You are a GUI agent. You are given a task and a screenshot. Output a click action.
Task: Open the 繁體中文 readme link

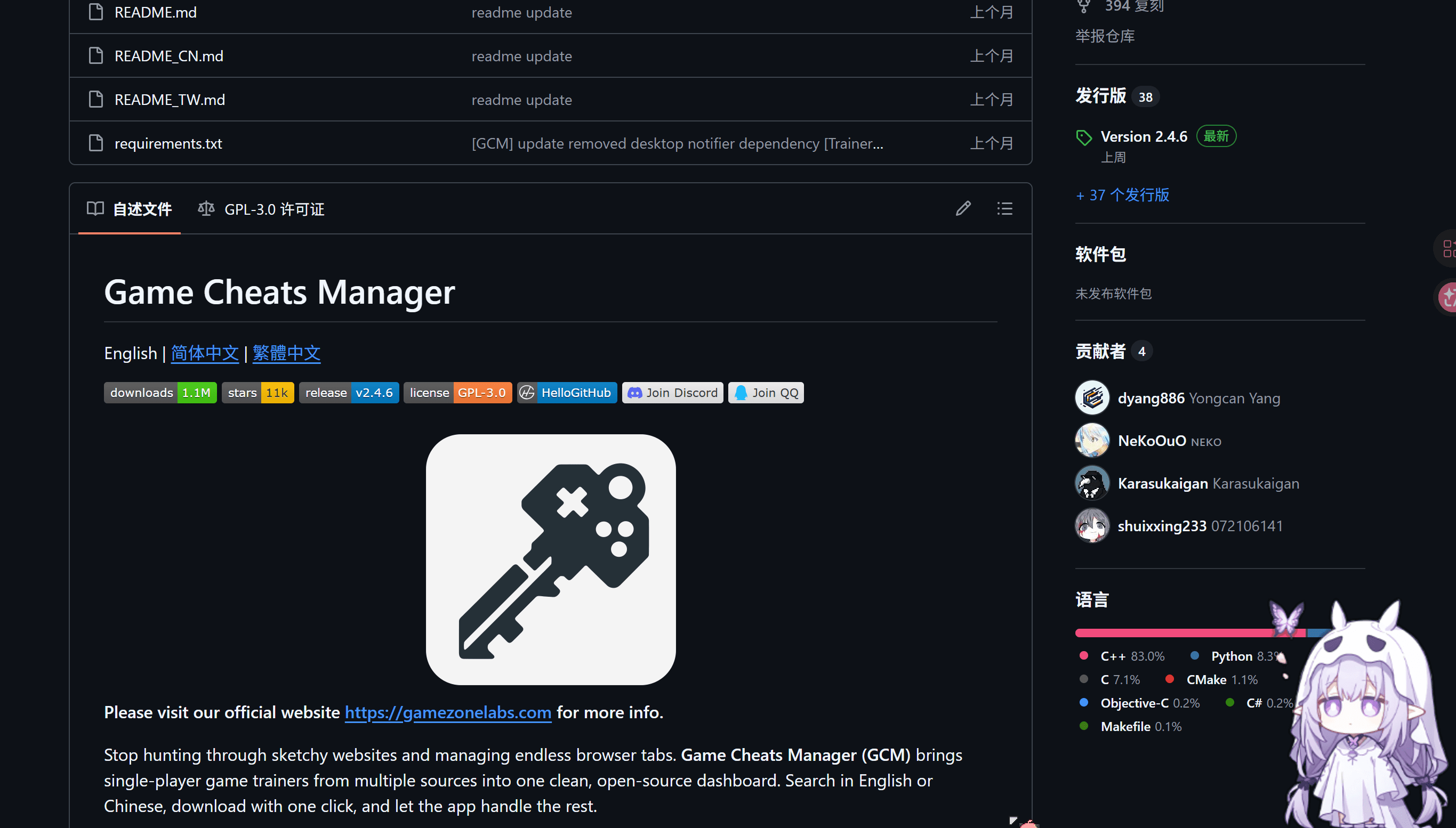286,353
